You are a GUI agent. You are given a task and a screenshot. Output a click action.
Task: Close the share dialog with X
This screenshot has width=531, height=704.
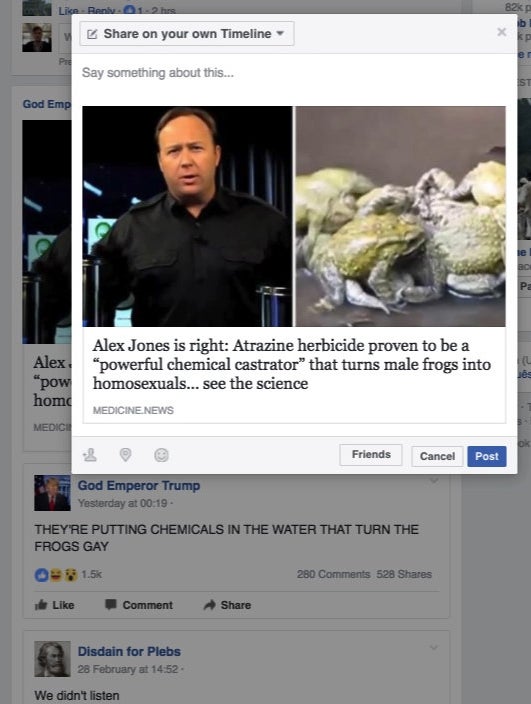point(501,32)
